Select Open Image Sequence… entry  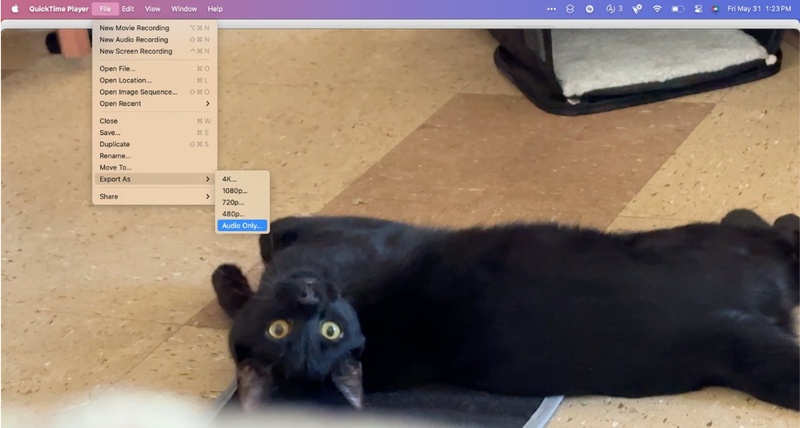(x=154, y=92)
